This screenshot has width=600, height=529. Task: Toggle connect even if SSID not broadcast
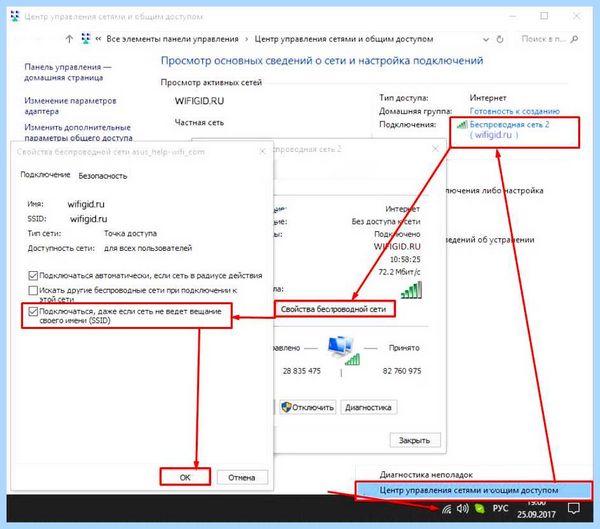click(33, 312)
